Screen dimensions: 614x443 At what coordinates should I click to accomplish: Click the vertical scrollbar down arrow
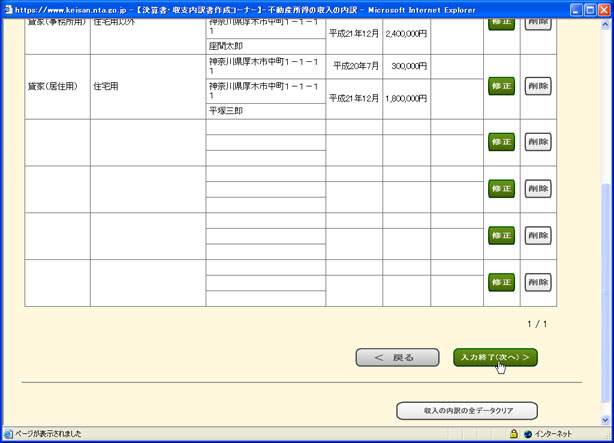[605, 418]
